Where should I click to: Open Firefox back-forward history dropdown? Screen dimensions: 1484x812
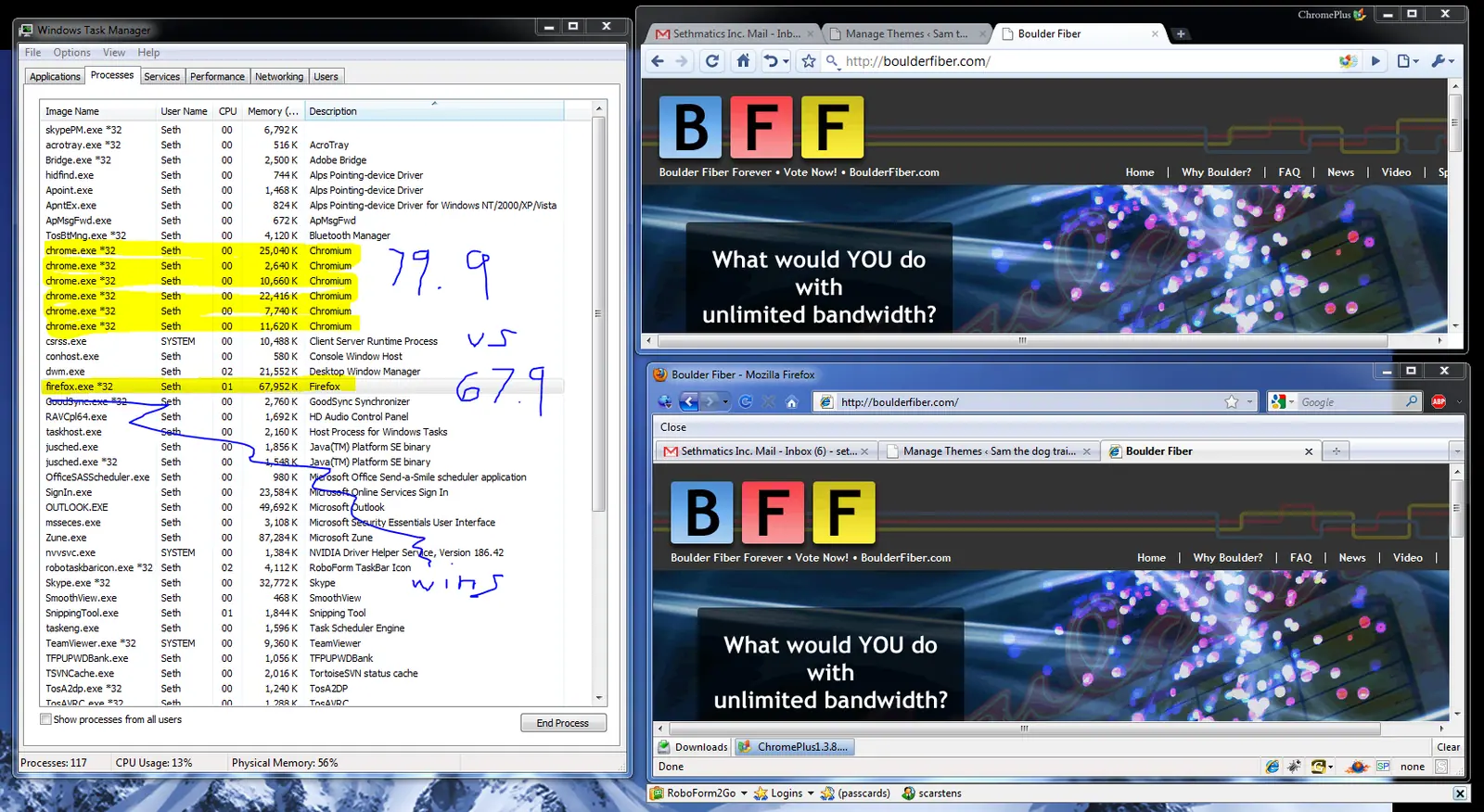tap(725, 401)
